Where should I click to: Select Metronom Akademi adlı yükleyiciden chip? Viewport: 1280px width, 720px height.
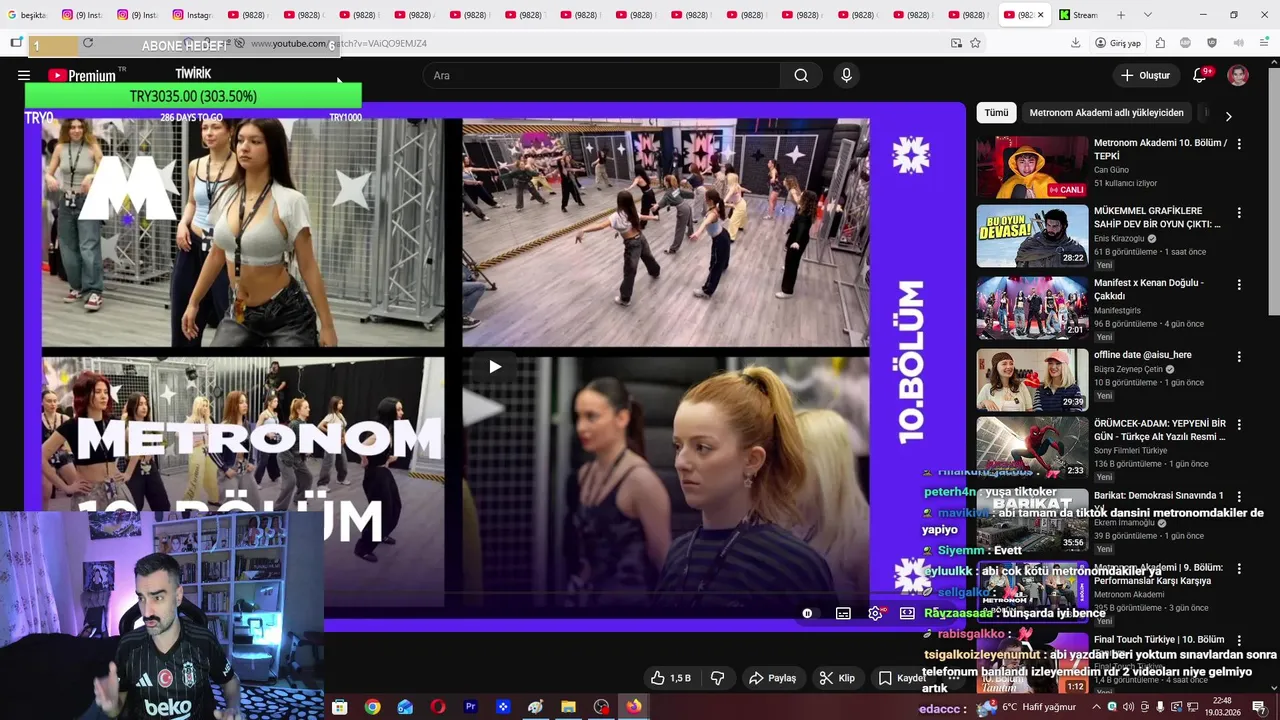(1106, 113)
